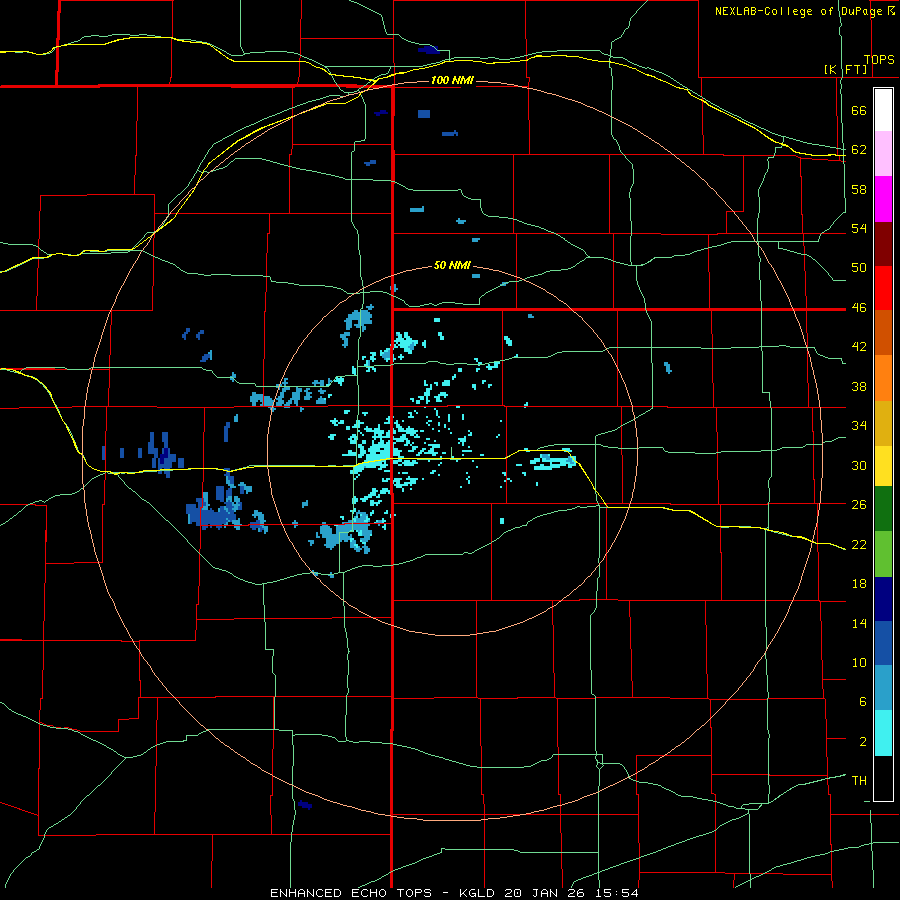
Task: Click the 42 legend value
Action: (859, 347)
